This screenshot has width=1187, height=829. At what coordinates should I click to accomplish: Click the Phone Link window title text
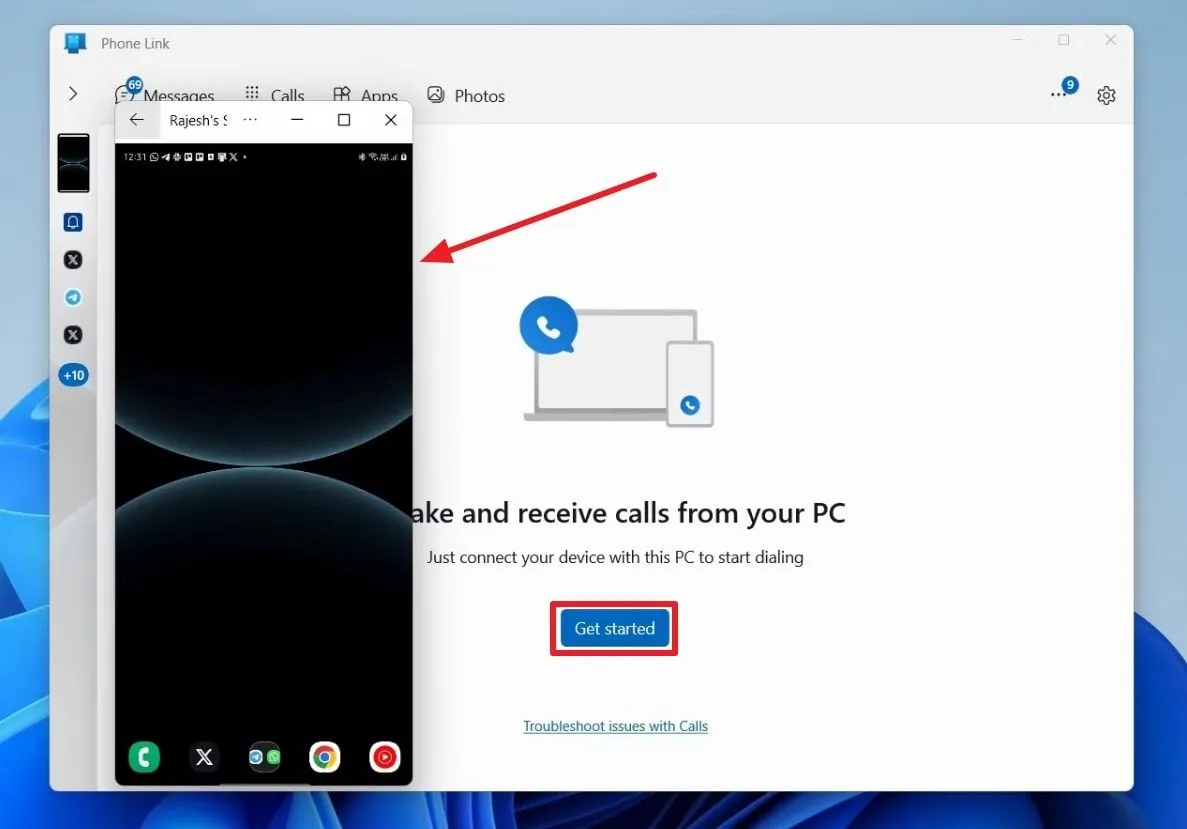[136, 43]
